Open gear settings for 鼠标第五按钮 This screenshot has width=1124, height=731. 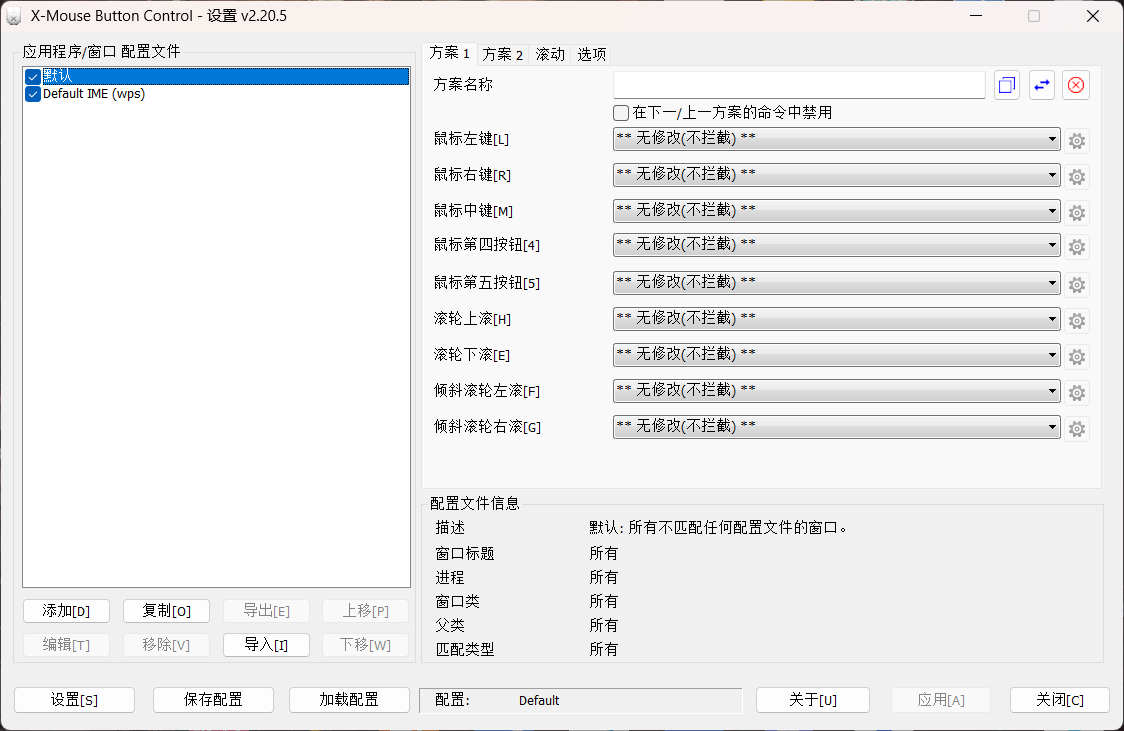1077,284
